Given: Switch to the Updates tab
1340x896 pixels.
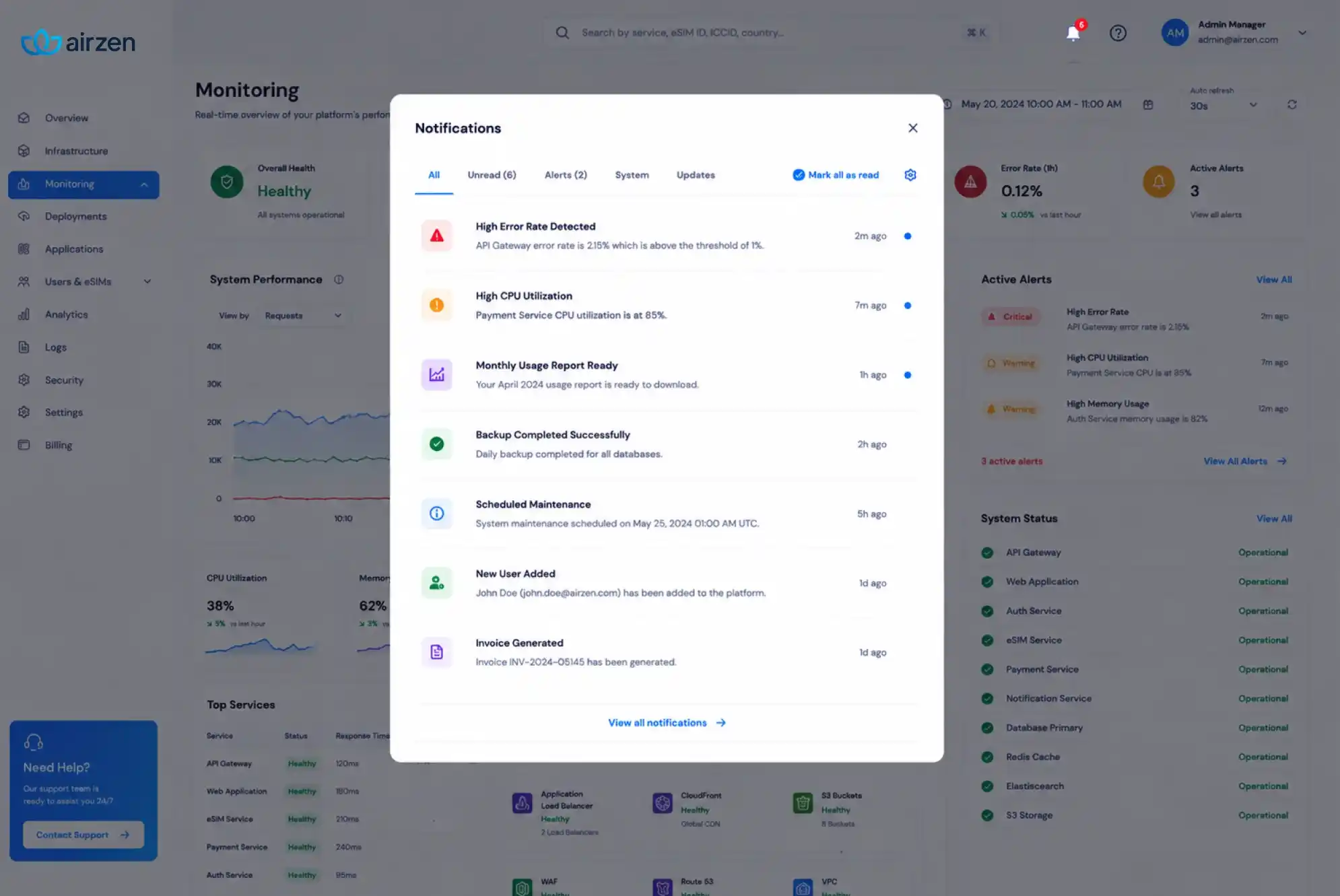Looking at the screenshot, I should [696, 175].
